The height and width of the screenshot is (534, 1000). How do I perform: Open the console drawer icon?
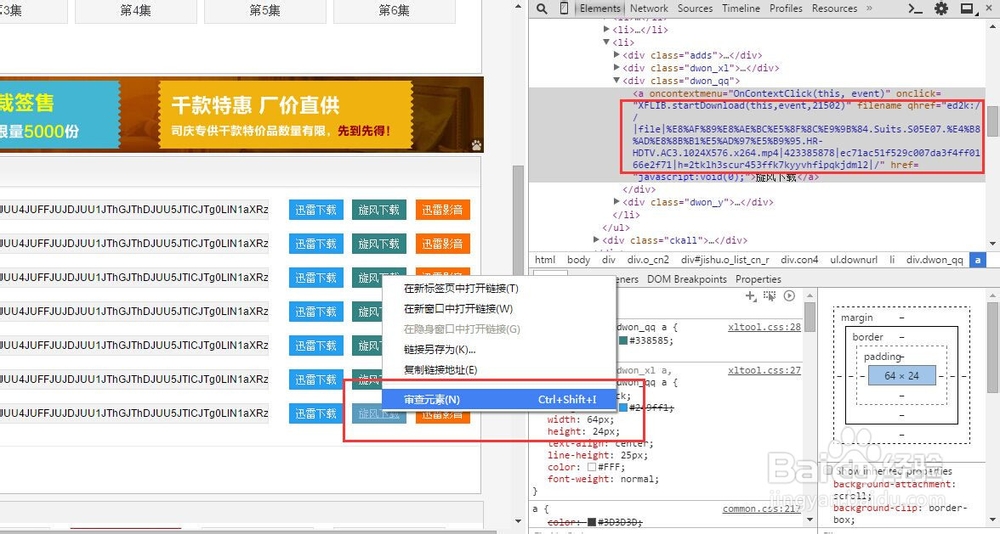915,9
